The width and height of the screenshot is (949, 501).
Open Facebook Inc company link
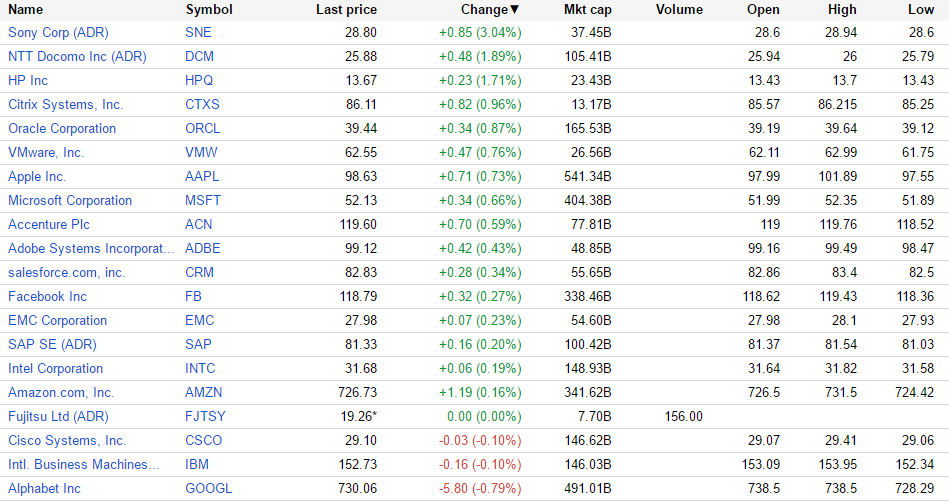(47, 297)
